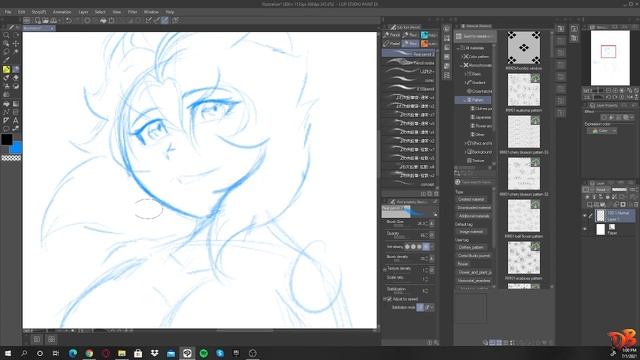Select the Auto select magic wand tool
Image resolution: width=640 pixels, height=360 pixels.
click(16, 52)
